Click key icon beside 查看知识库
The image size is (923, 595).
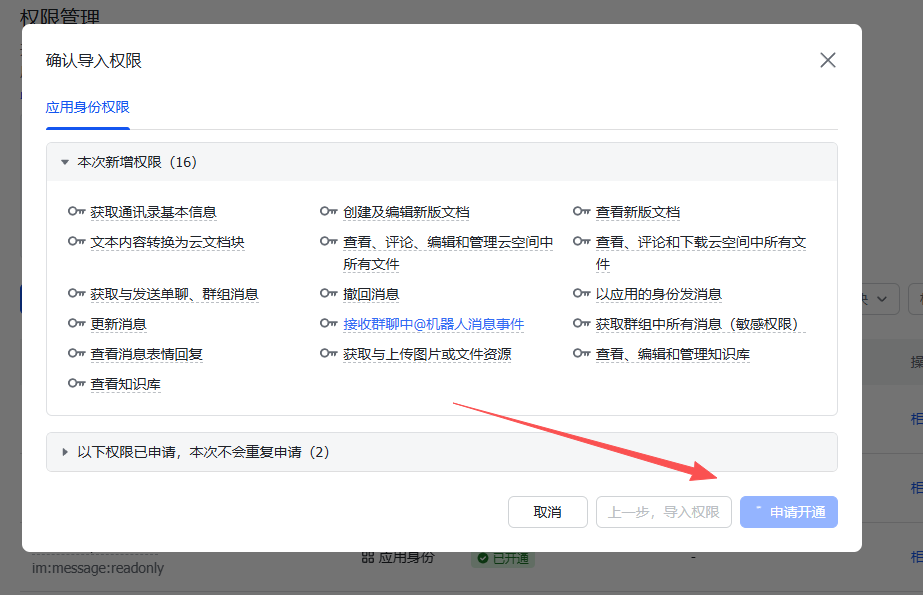click(76, 383)
